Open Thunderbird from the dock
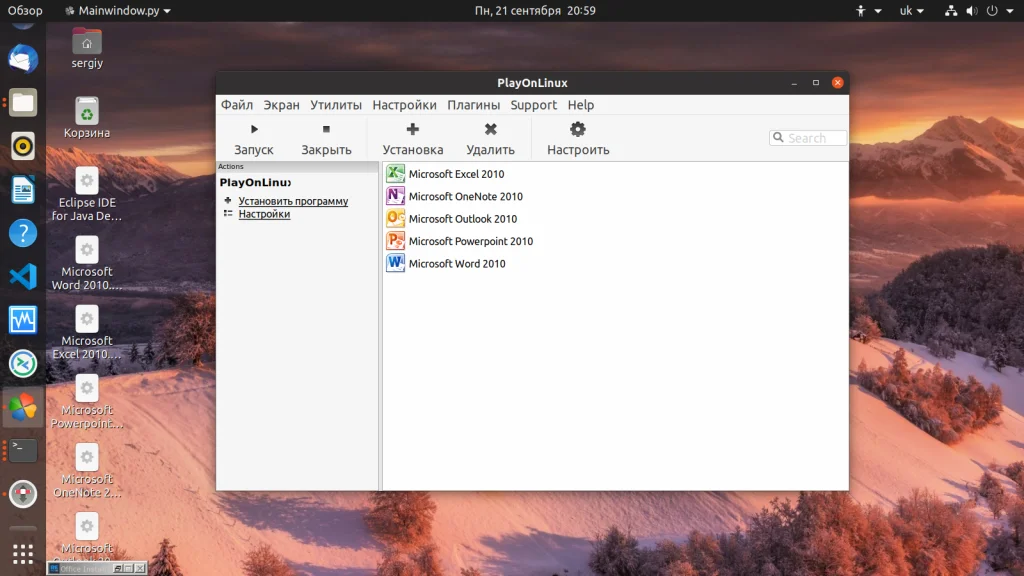The width and height of the screenshot is (1024, 576). [23, 59]
